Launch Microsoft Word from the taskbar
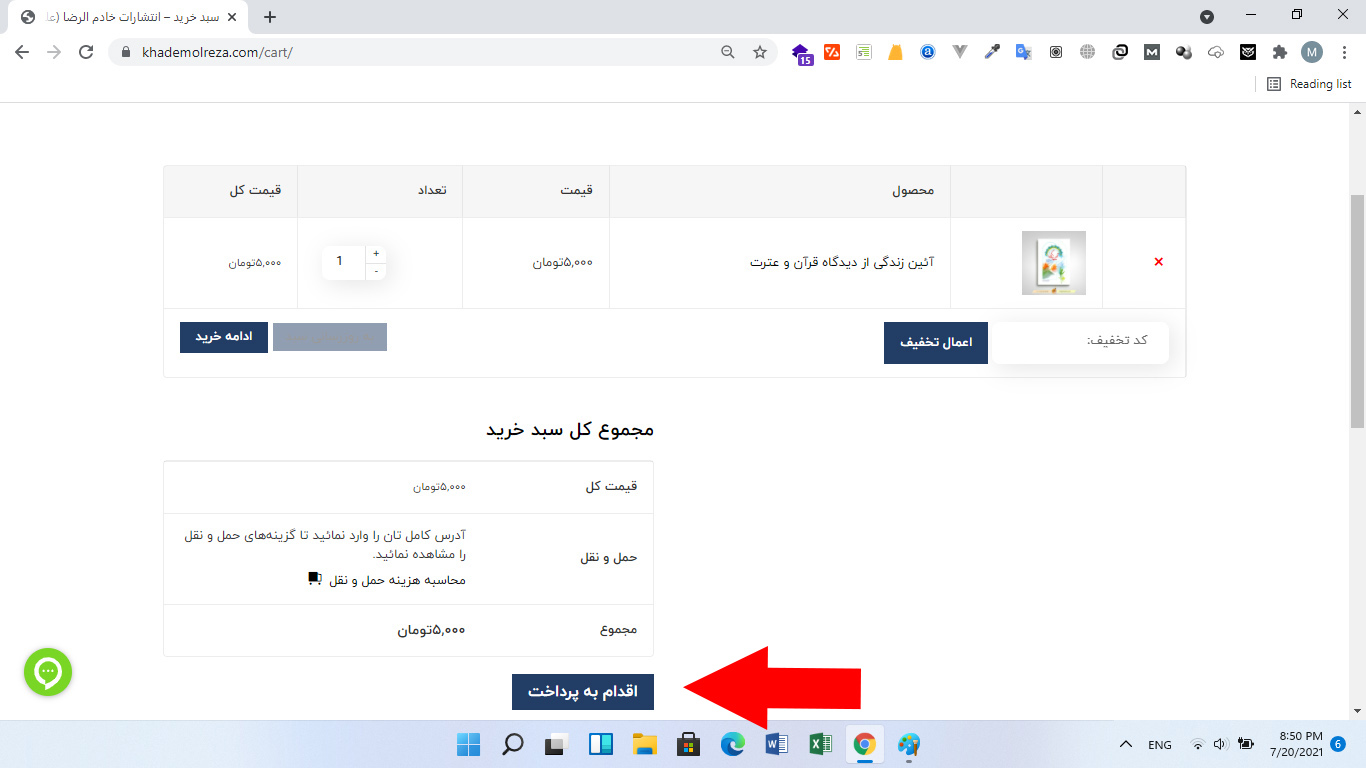 (x=775, y=744)
